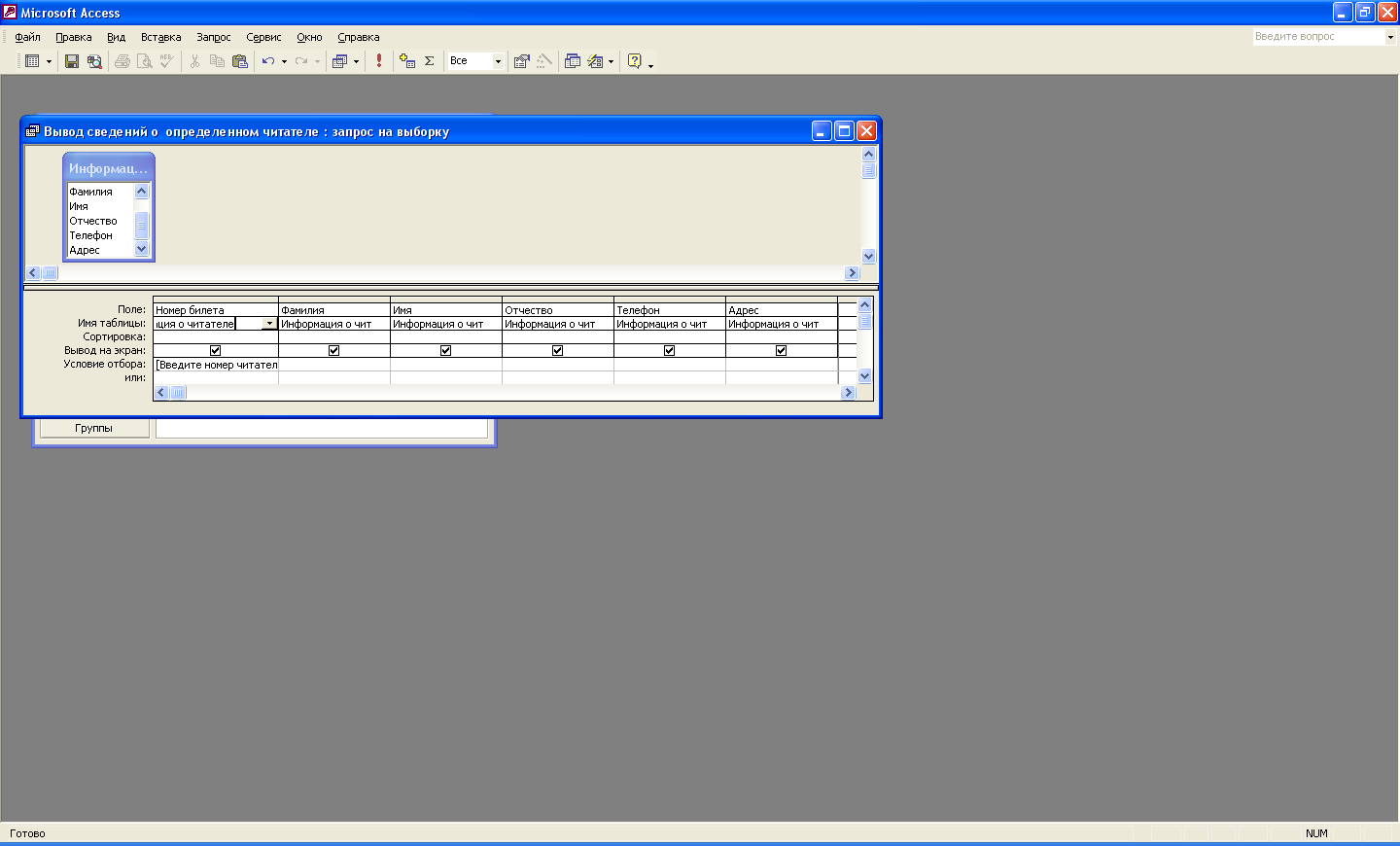Open the table name dropdown for Номер билета
The height and width of the screenshot is (846, 1400).
pyautogui.click(x=269, y=324)
